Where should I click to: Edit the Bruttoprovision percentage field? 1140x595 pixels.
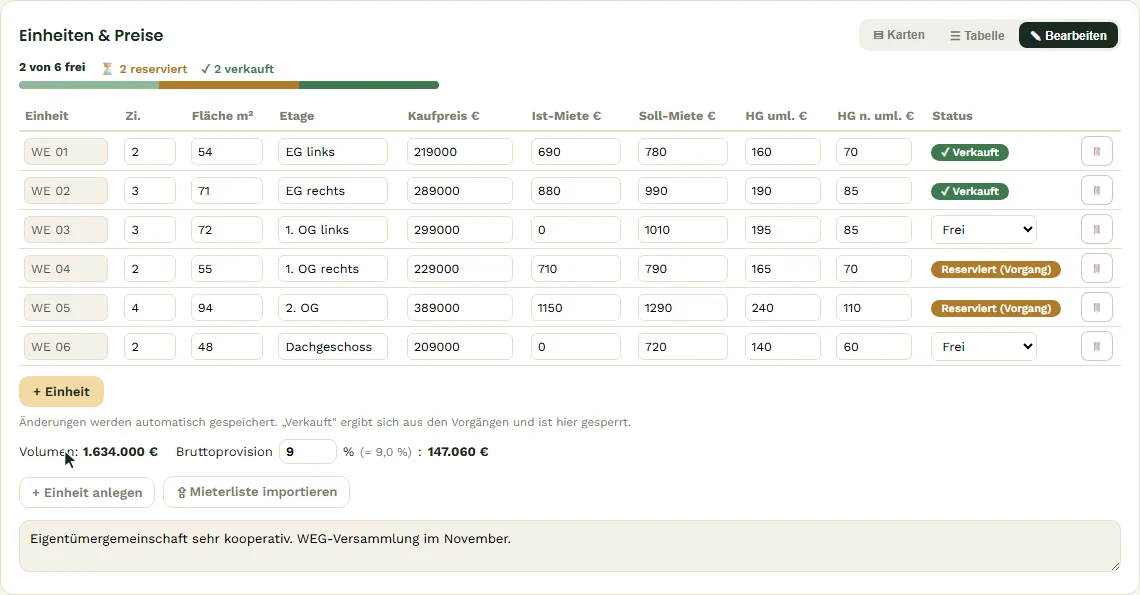pyautogui.click(x=308, y=452)
